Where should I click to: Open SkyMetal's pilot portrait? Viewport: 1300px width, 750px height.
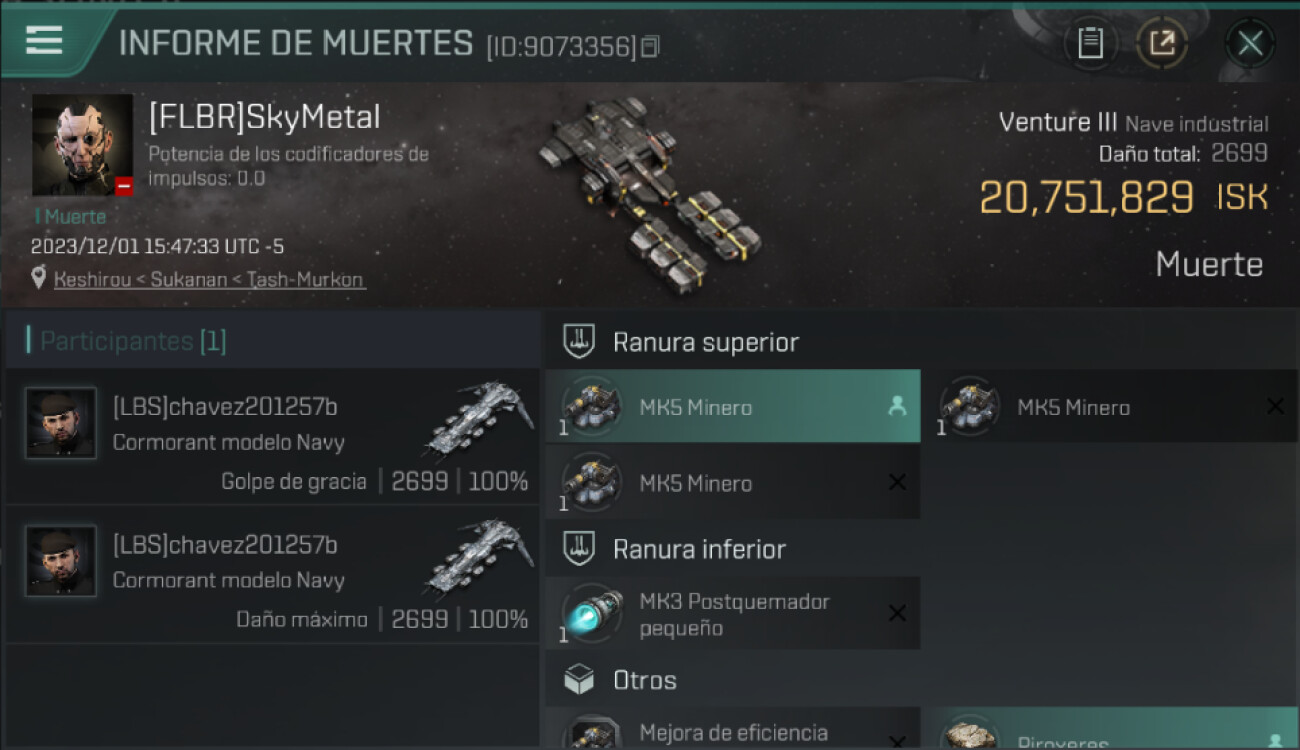pos(82,145)
